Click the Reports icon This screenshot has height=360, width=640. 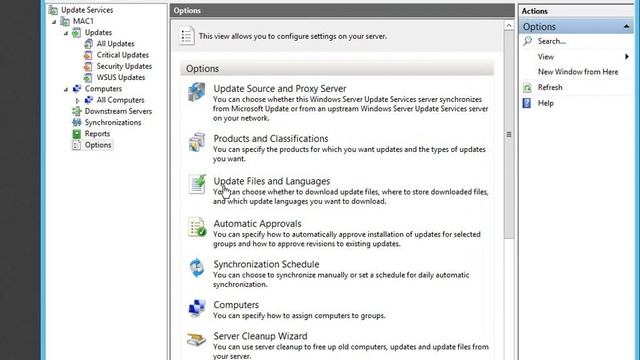pyautogui.click(x=76, y=134)
